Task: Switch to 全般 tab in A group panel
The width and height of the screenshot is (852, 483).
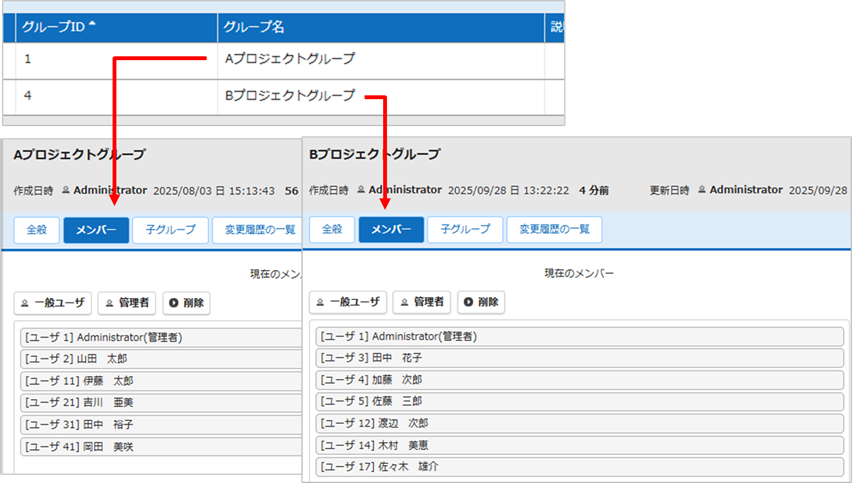Action: click(36, 230)
